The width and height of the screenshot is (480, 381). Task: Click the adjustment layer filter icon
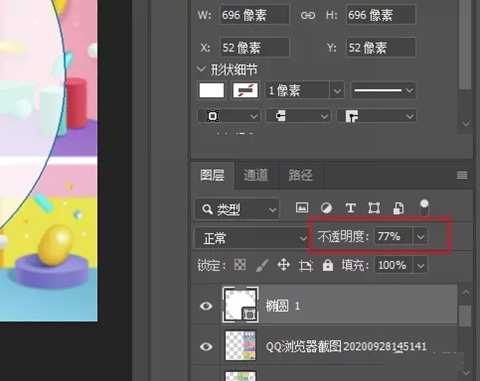point(326,208)
